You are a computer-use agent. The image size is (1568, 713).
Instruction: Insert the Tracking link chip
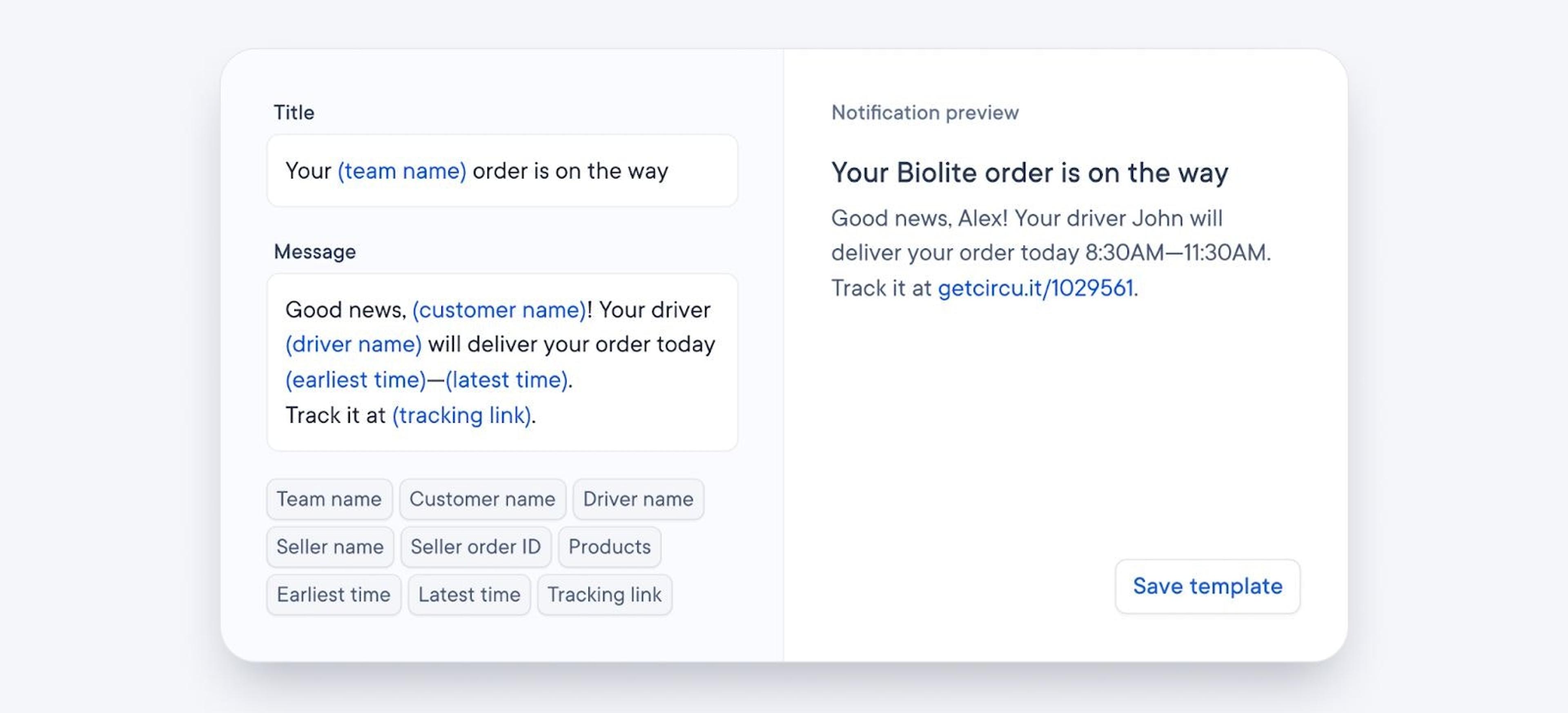click(x=604, y=594)
